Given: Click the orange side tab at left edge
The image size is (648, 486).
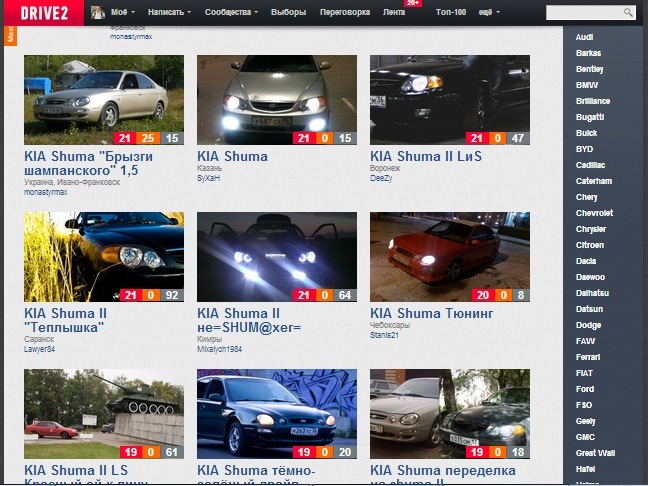Looking at the screenshot, I should coord(10,36).
